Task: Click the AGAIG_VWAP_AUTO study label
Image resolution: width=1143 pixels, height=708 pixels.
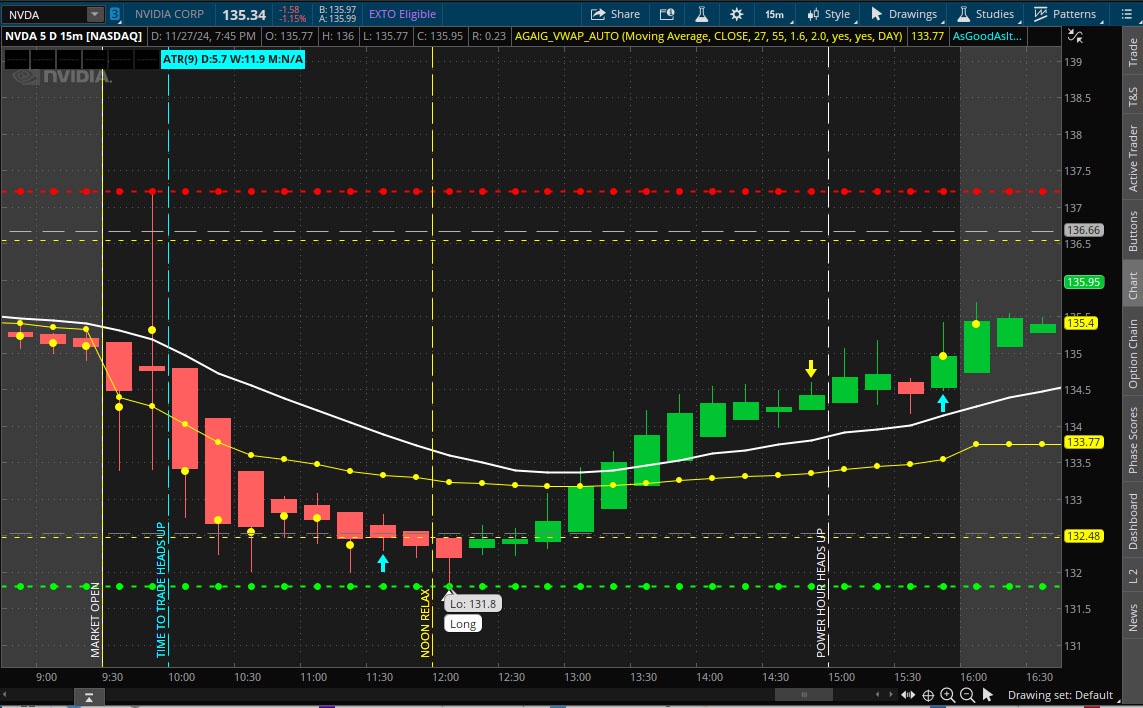Action: [x=709, y=36]
